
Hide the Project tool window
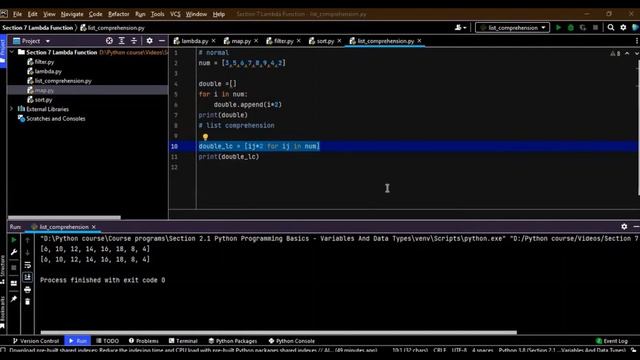[x=162, y=41]
